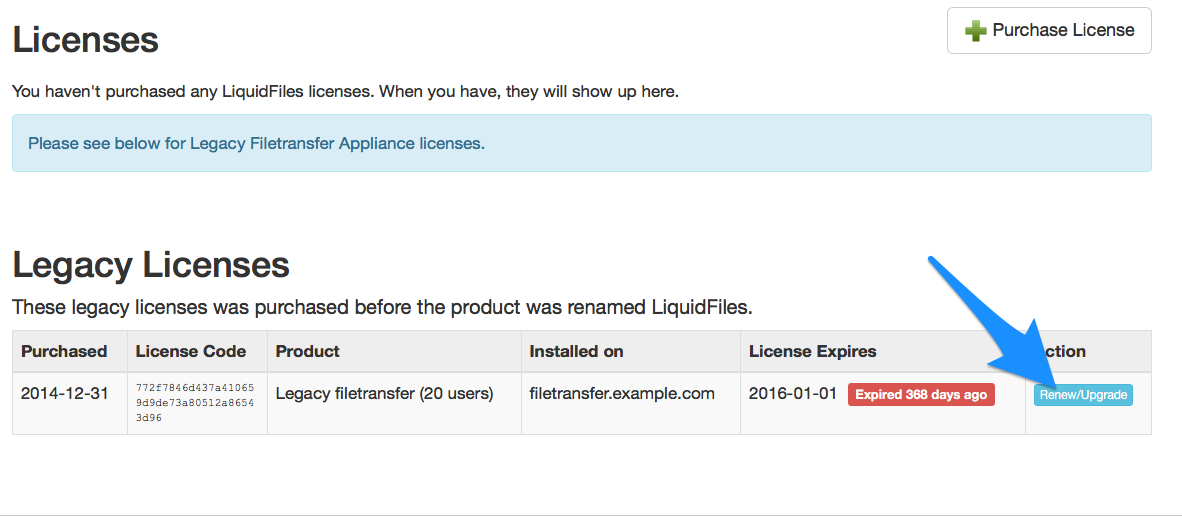The height and width of the screenshot is (516, 1182).
Task: Click the Legacy Filetransfer Appliance notice box
Action: tap(581, 143)
